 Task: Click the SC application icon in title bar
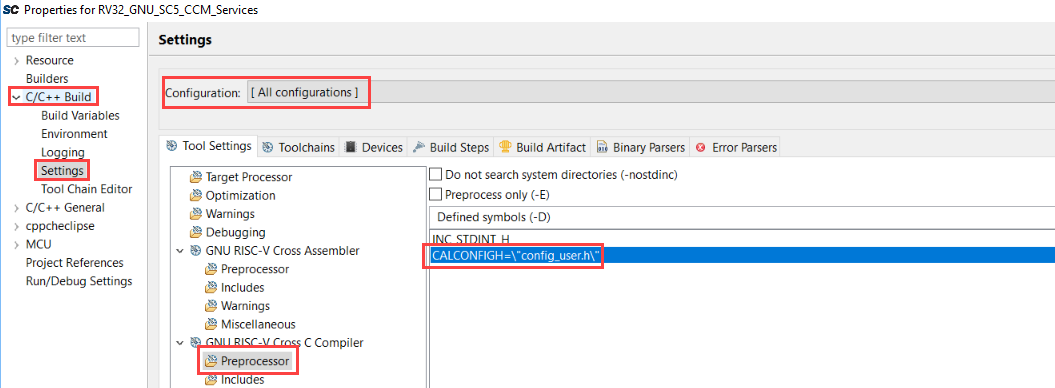click(x=10, y=10)
